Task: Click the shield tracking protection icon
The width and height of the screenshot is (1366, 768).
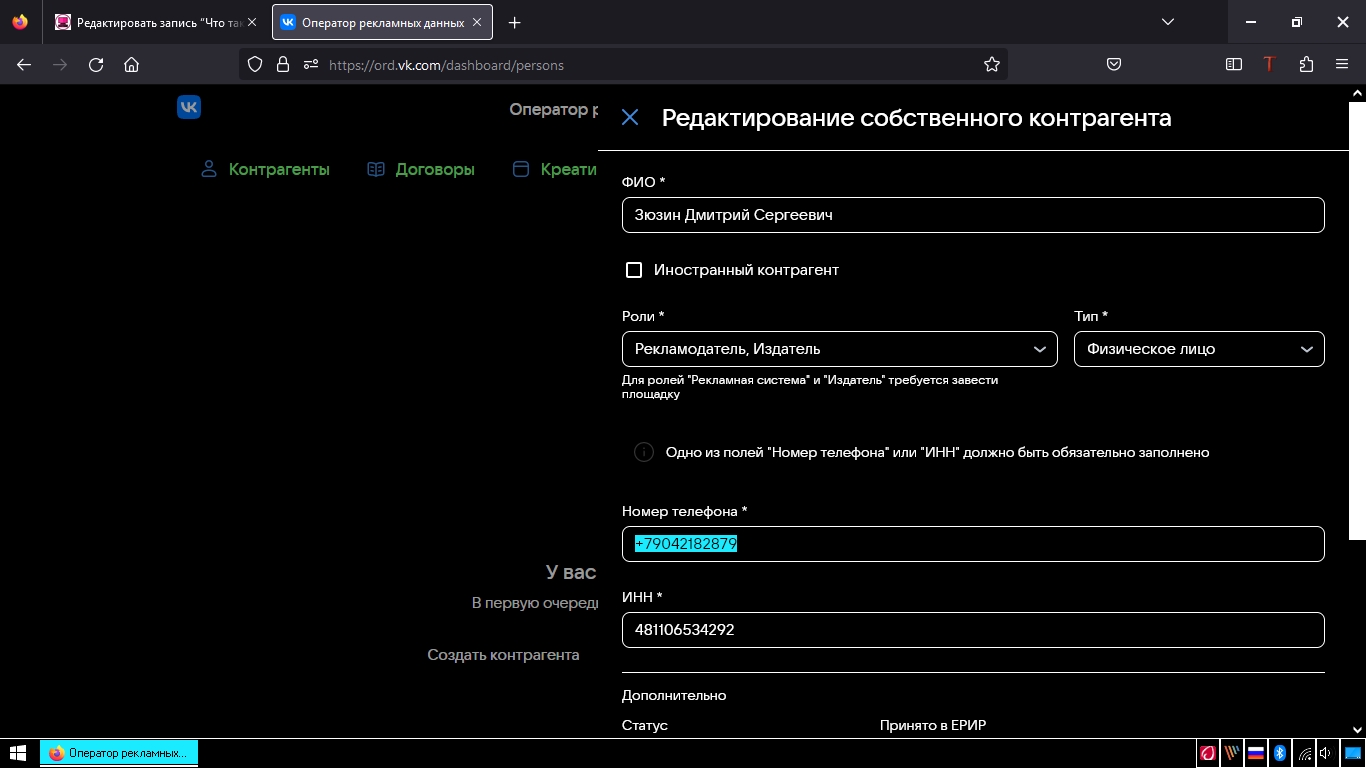Action: click(x=255, y=65)
